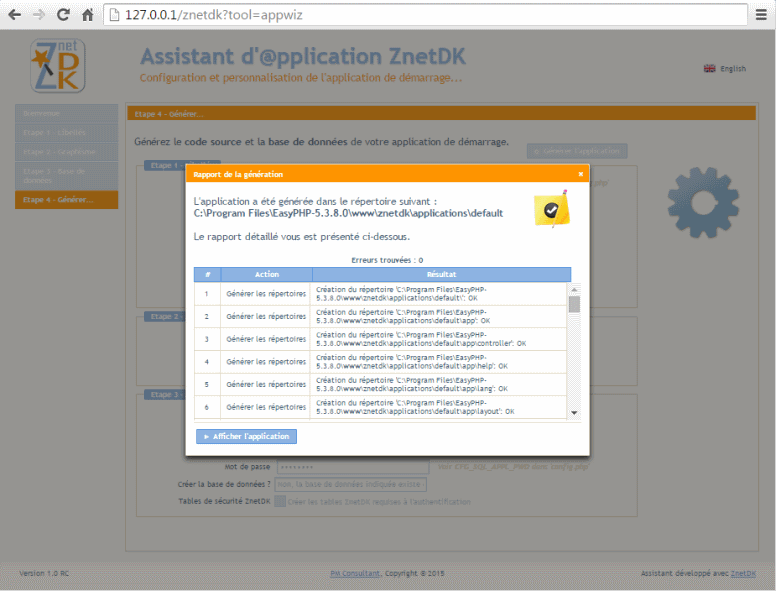This screenshot has width=776, height=591.
Task: Open the browser hamburger menu
Action: tap(761, 15)
